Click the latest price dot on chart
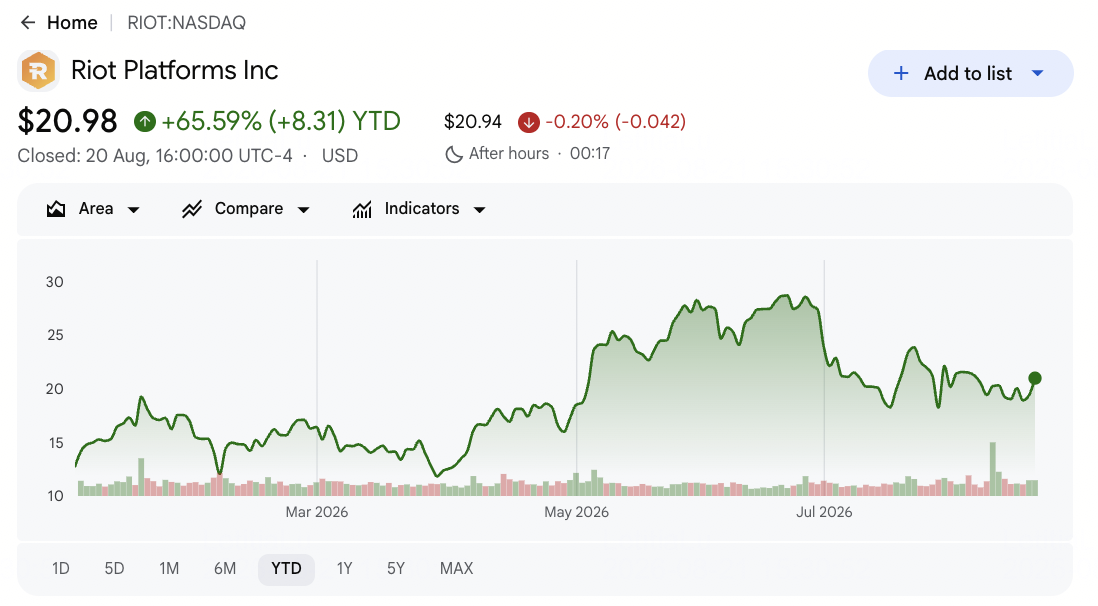This screenshot has width=1098, height=606. pyautogui.click(x=1035, y=378)
